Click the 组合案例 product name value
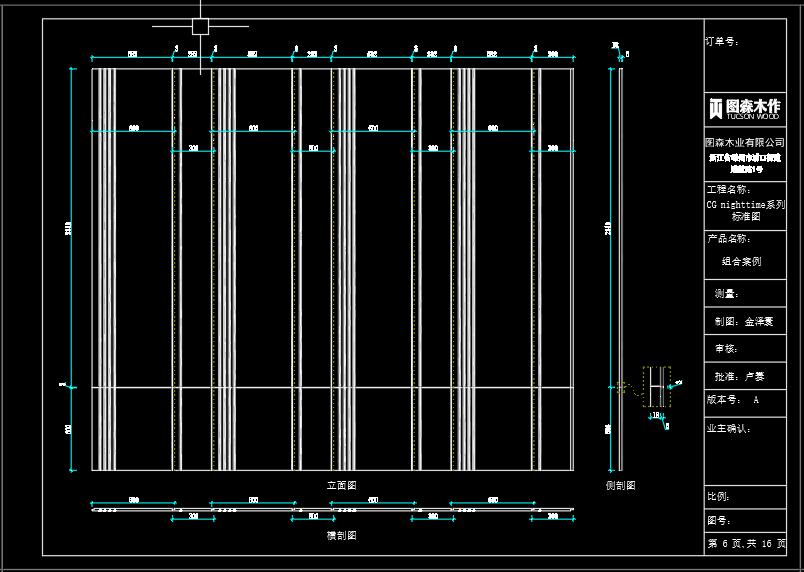 click(741, 261)
